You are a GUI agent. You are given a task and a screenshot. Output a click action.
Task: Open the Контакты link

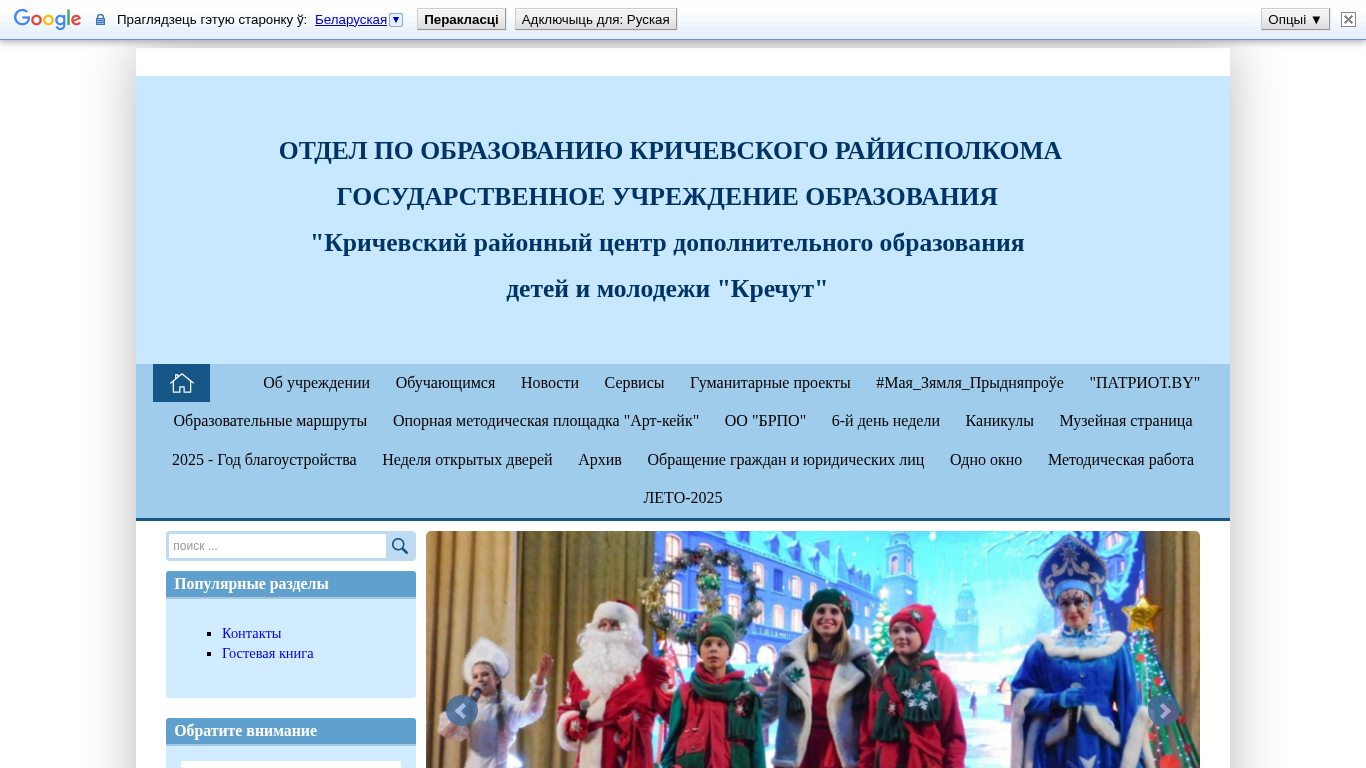tap(252, 633)
